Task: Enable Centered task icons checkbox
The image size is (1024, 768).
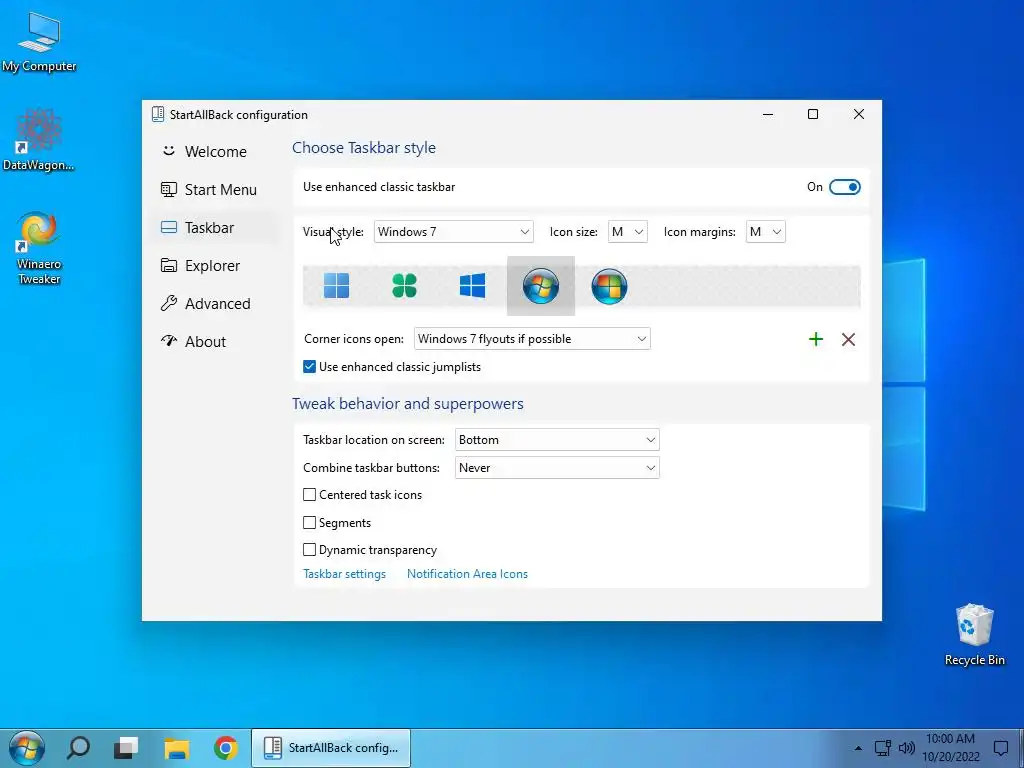Action: tap(310, 495)
